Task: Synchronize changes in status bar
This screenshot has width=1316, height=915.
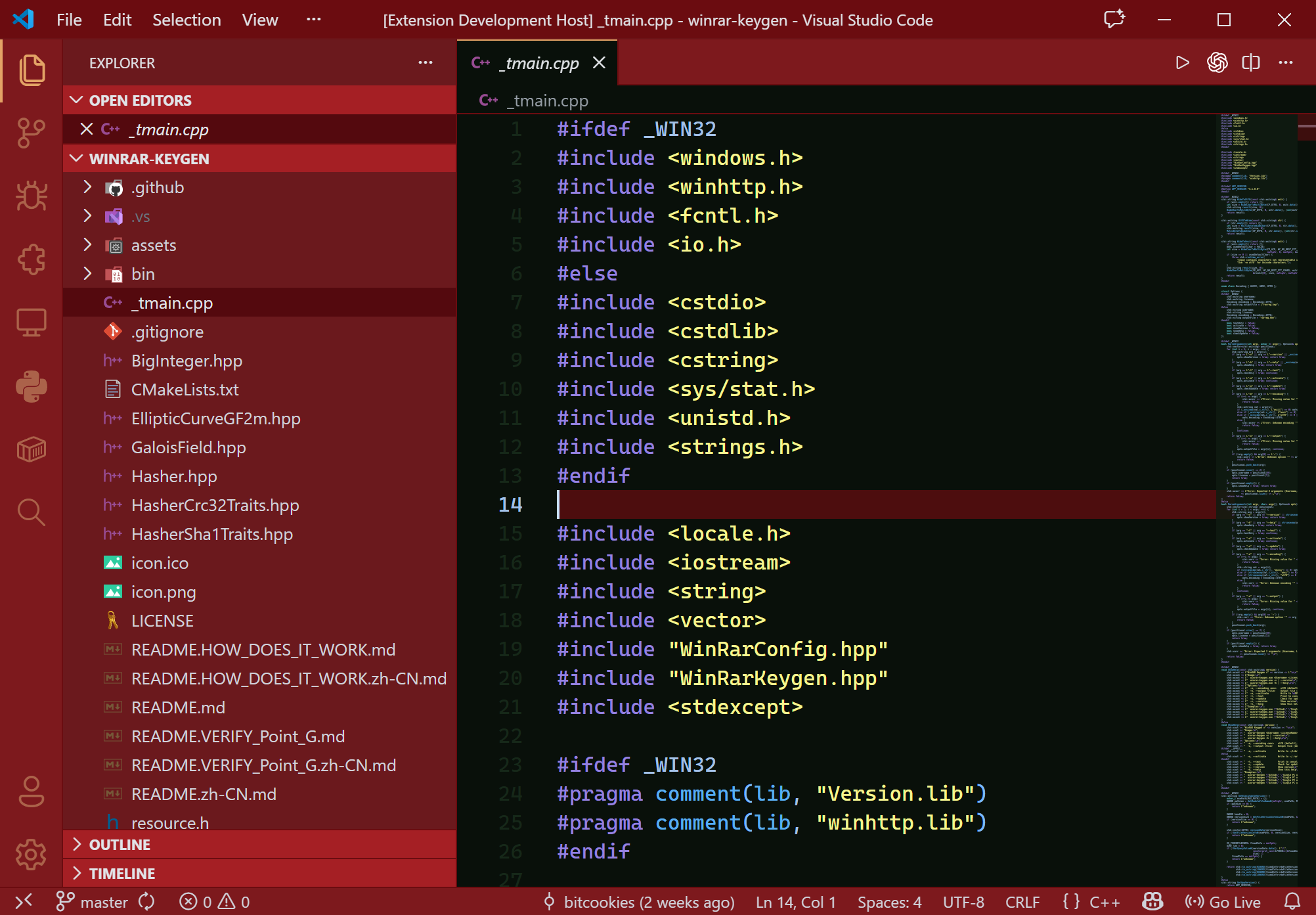Action: 146,902
